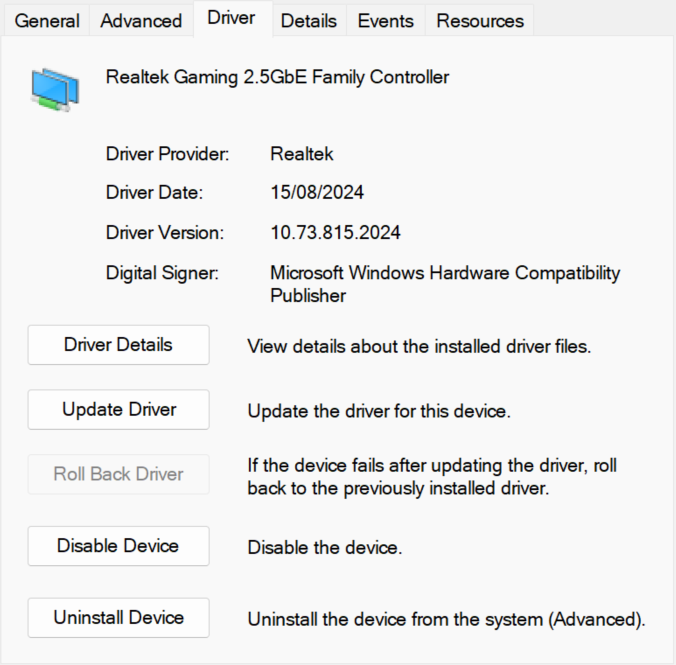Open the Resources tab

tap(480, 21)
